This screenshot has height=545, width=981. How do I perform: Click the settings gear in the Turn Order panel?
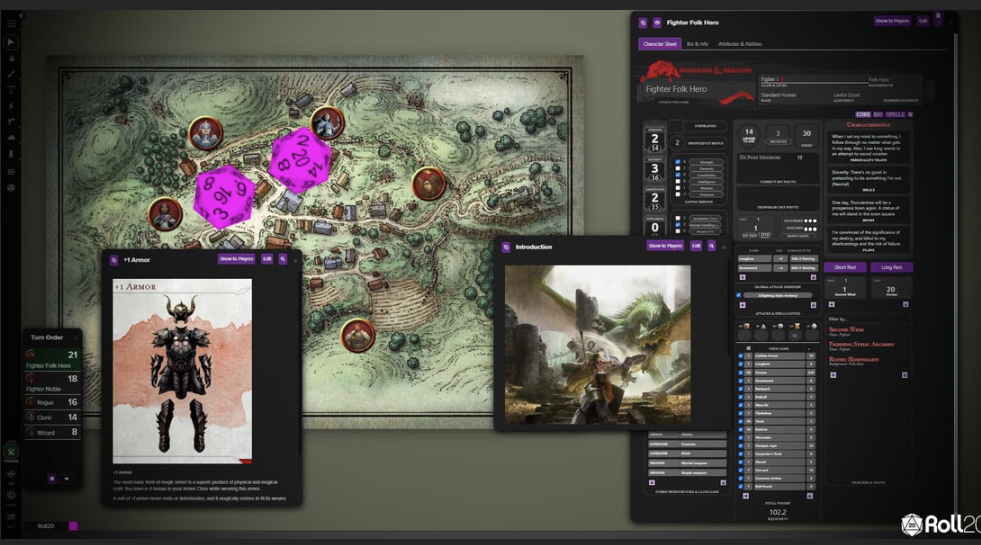click(52, 479)
